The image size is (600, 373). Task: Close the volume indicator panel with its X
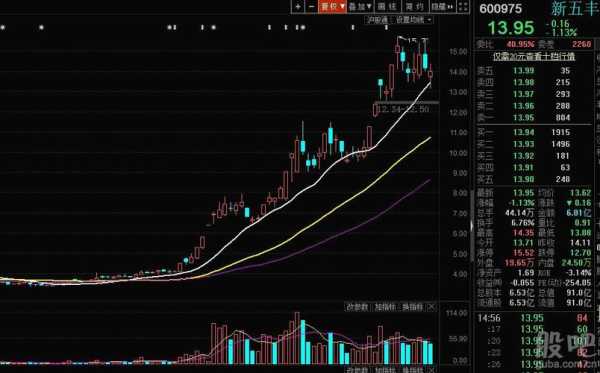[x=431, y=307]
